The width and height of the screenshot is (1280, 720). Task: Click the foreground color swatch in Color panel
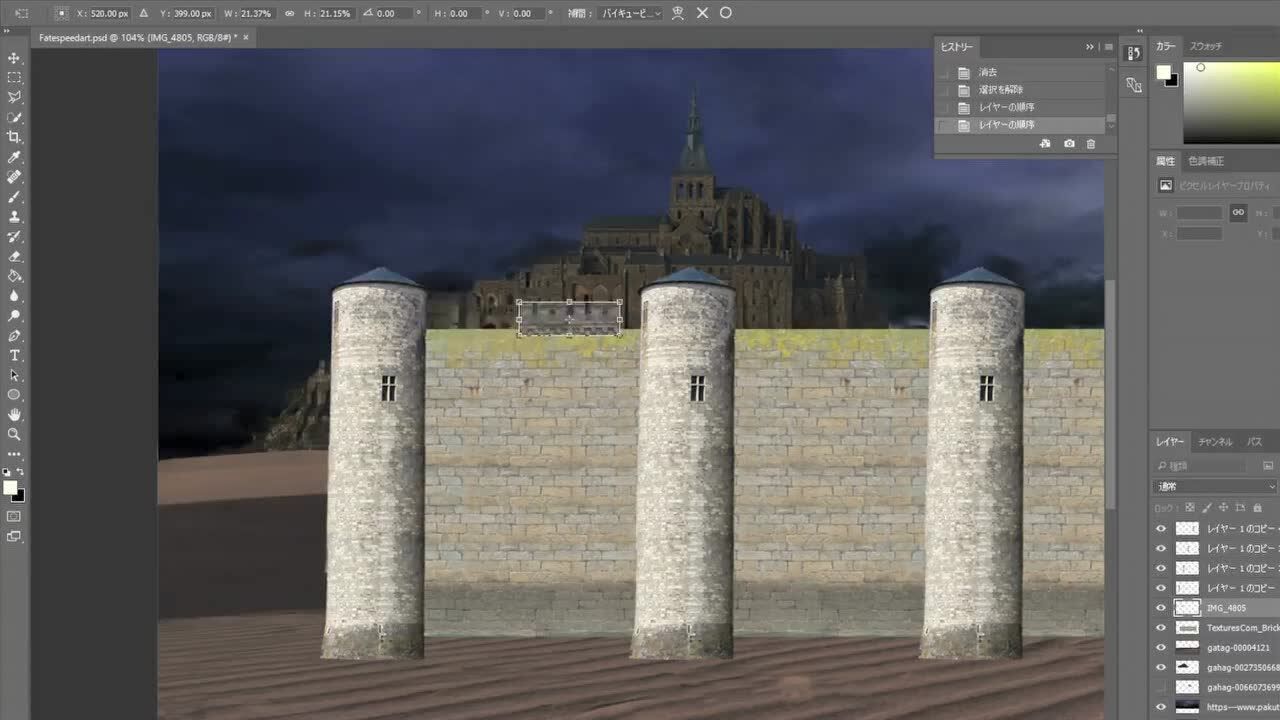pos(1163,72)
